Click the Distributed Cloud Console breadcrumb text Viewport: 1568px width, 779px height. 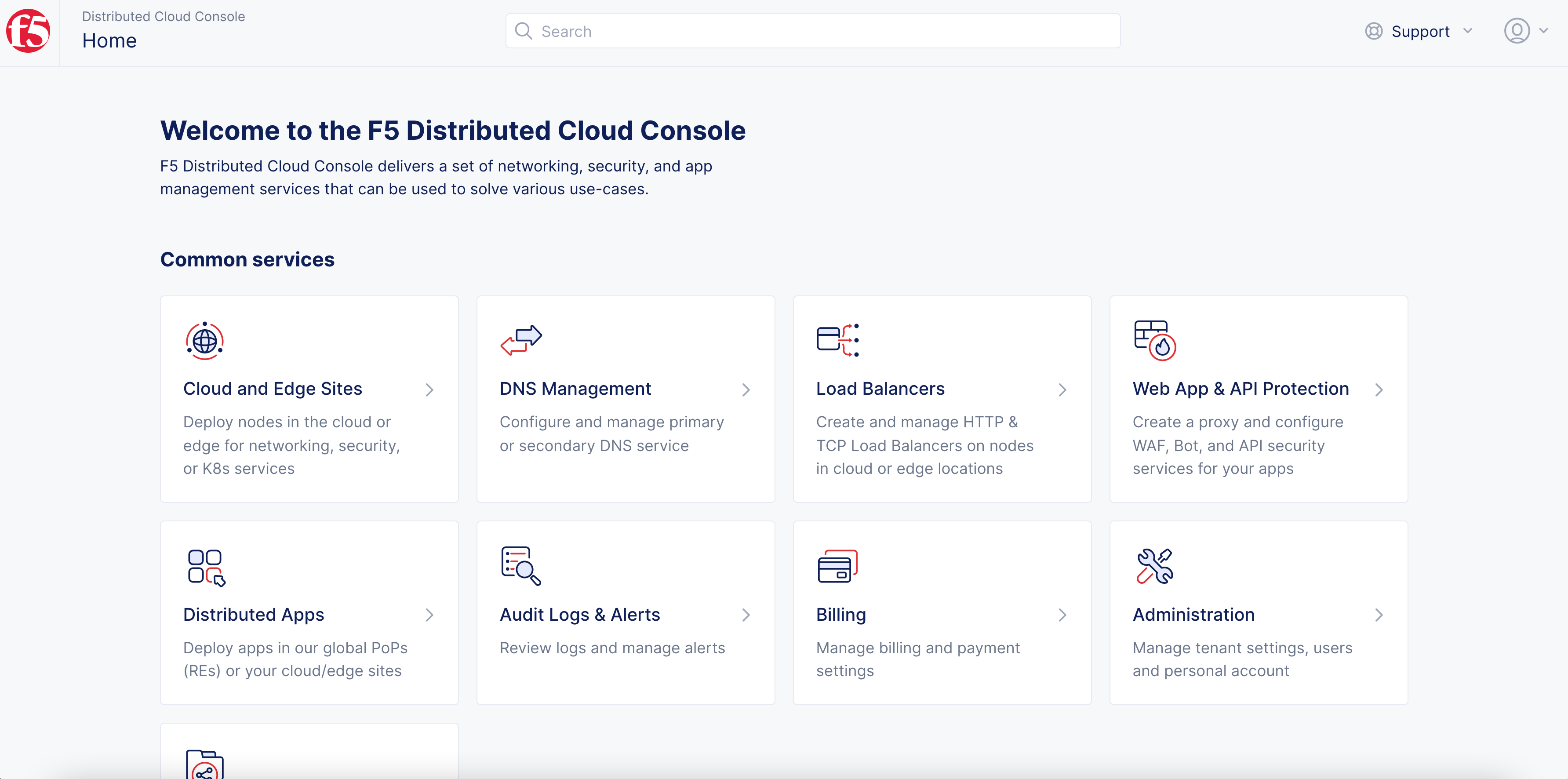164,16
